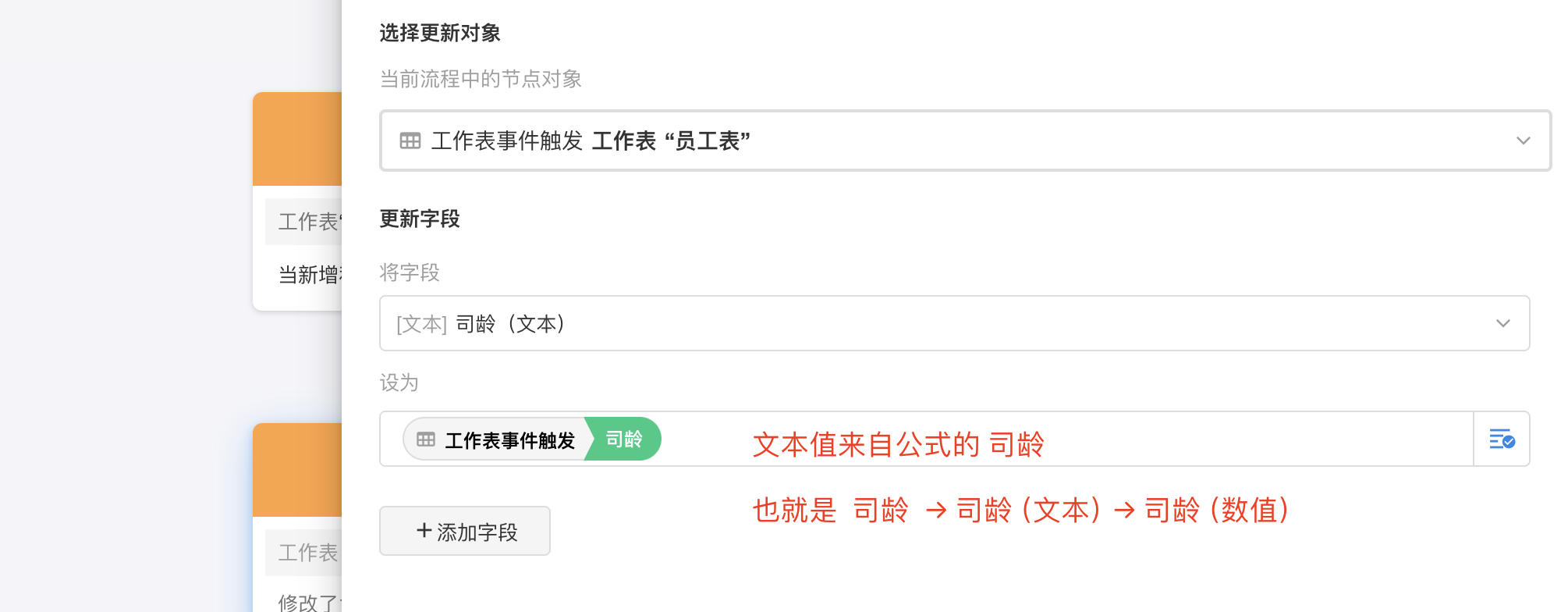
Task: Click the 添加字段 button
Action: point(465,531)
